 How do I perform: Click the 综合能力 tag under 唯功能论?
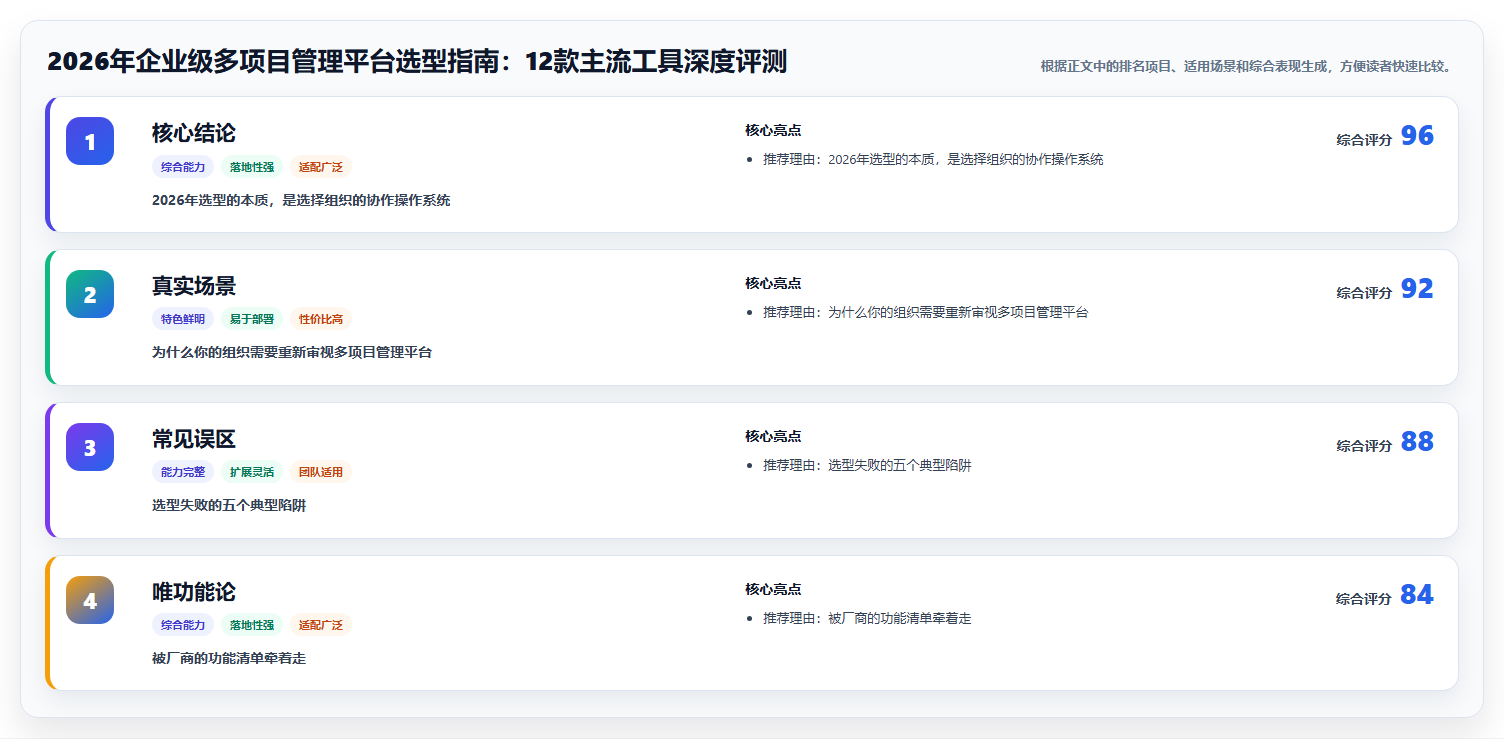tap(183, 625)
